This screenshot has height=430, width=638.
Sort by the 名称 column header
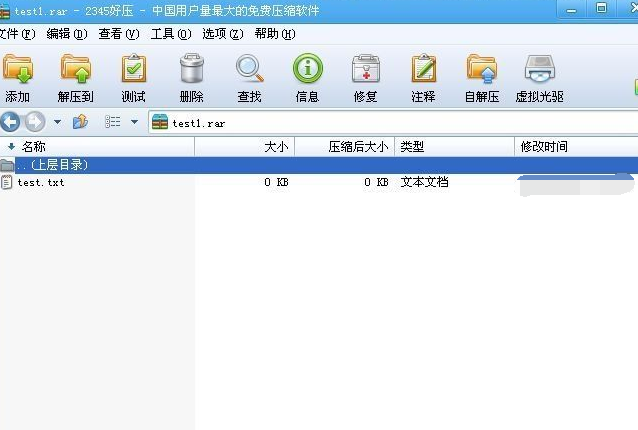point(97,146)
